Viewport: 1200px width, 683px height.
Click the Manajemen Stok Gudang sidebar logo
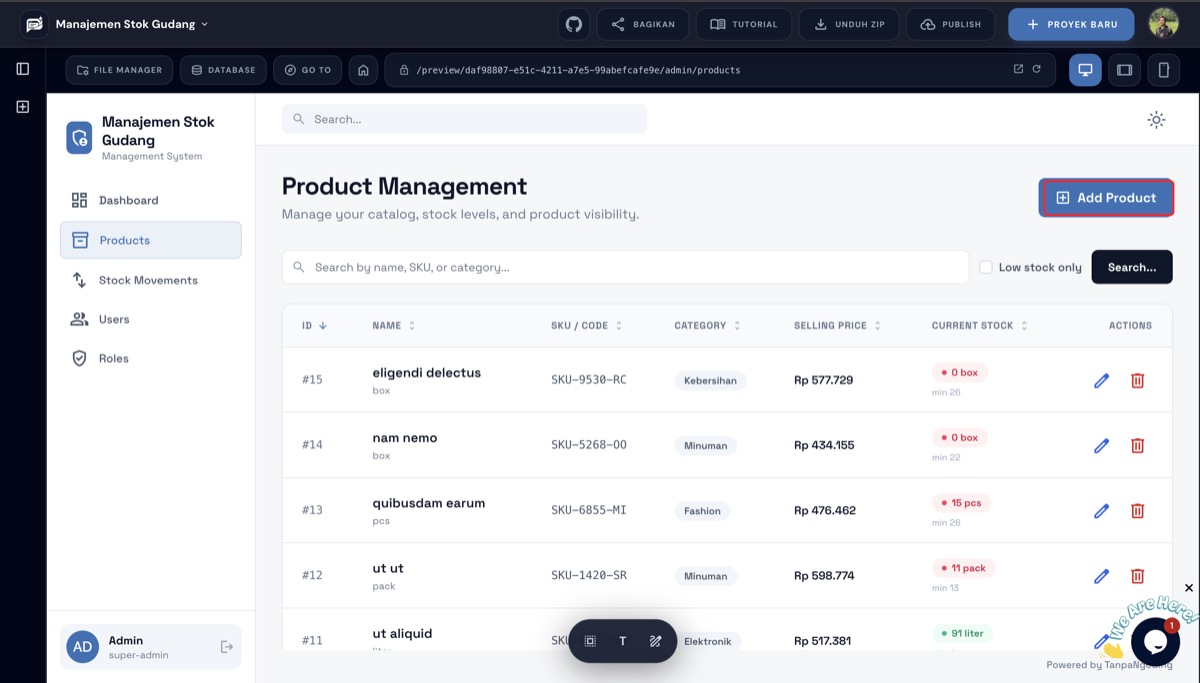(79, 138)
